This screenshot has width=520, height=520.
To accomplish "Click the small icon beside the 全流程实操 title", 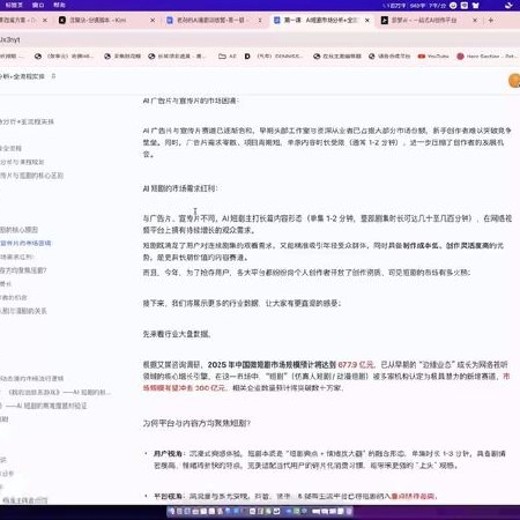I will (53, 76).
